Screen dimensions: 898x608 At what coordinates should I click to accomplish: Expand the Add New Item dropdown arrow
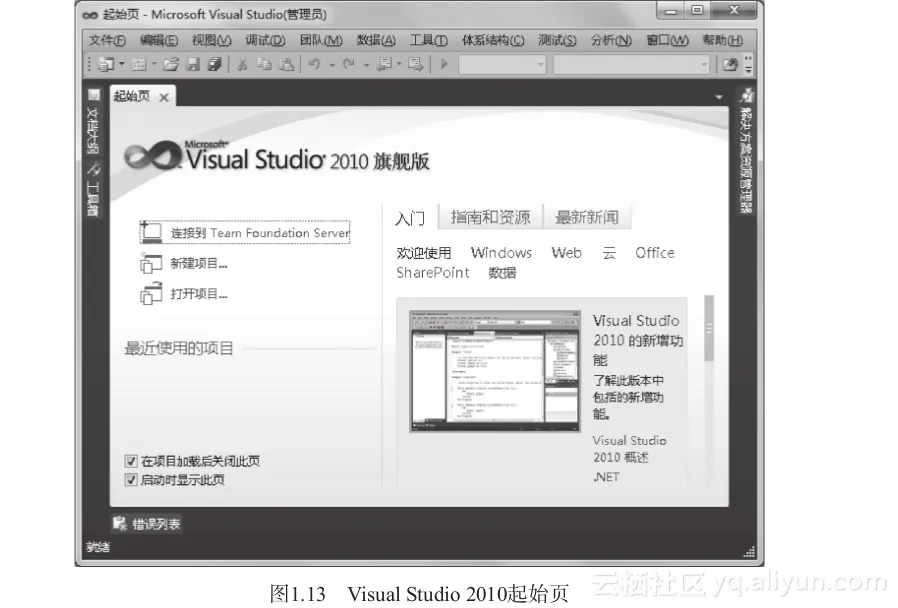click(x=153, y=65)
